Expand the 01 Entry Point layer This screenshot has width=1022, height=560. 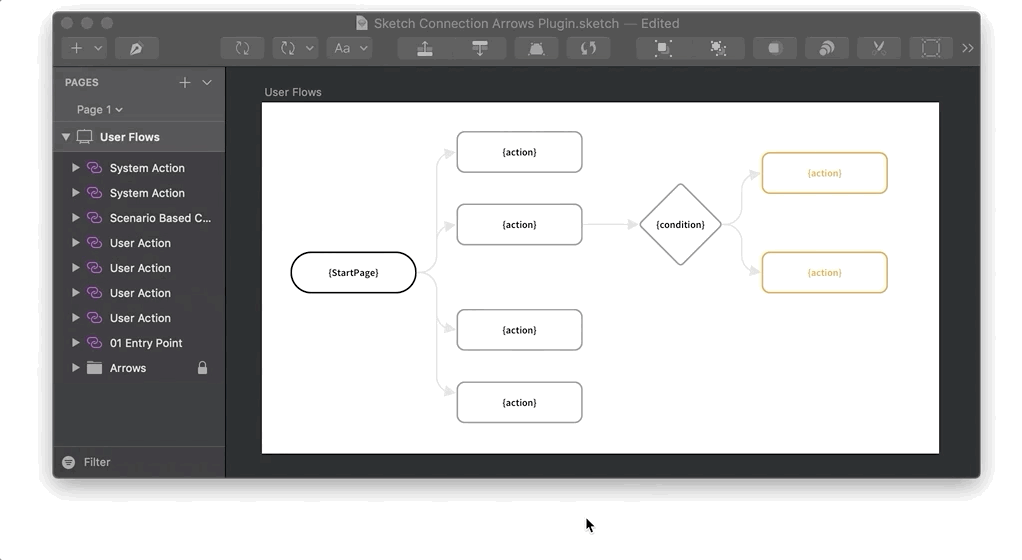click(x=76, y=343)
